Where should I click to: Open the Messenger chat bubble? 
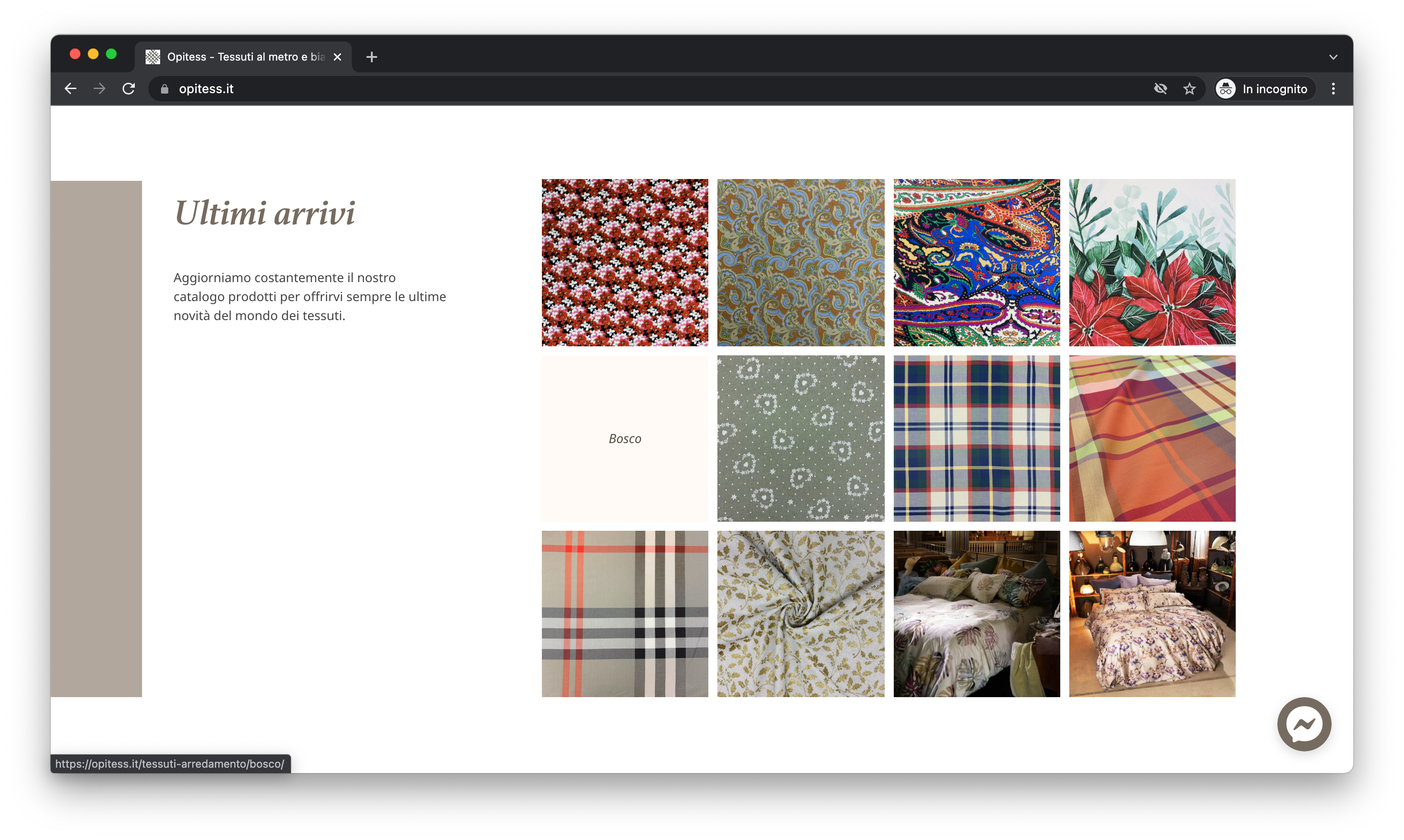point(1304,724)
